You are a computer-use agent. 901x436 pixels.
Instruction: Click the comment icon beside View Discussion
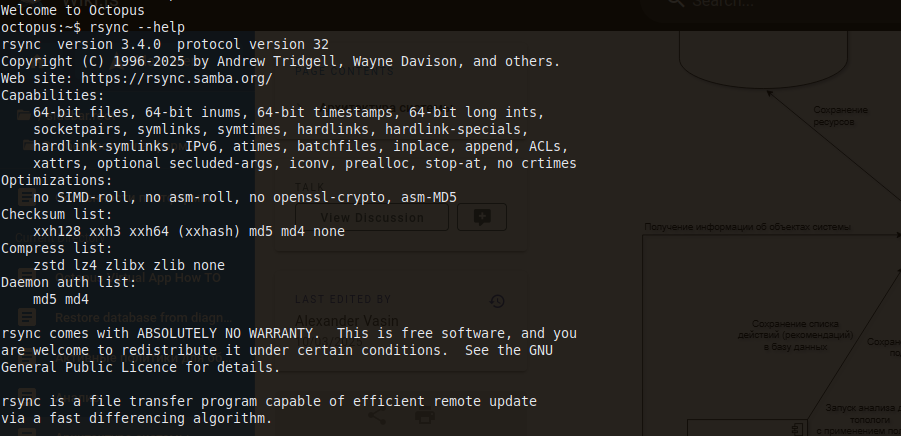click(482, 217)
